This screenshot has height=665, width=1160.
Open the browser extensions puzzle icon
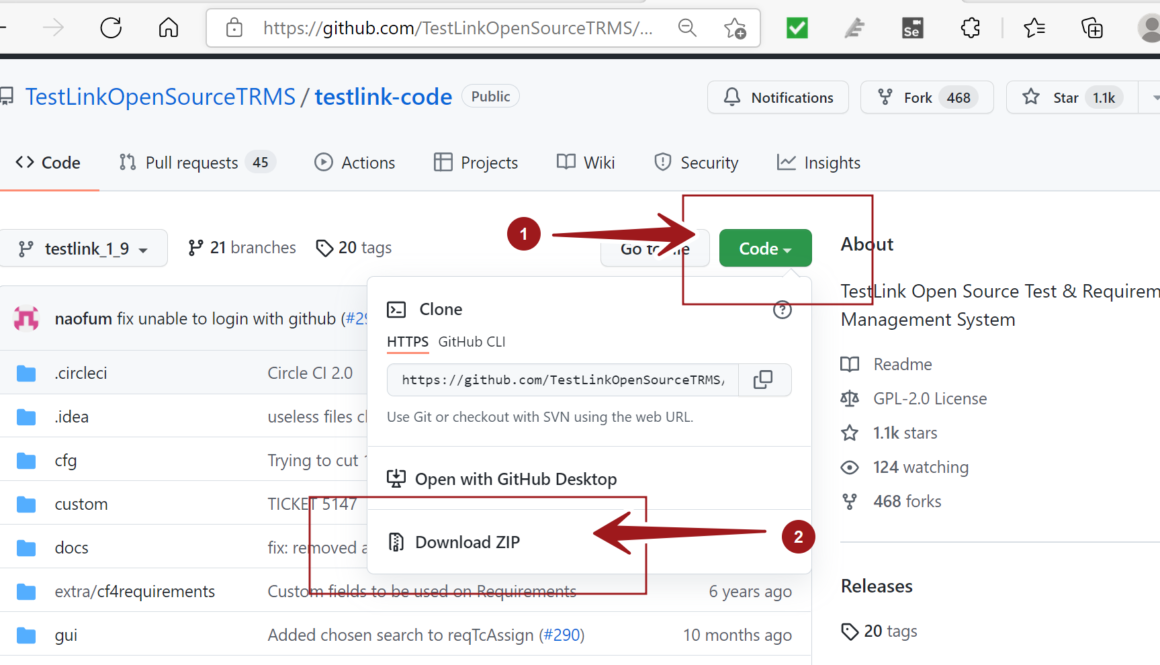(x=970, y=28)
